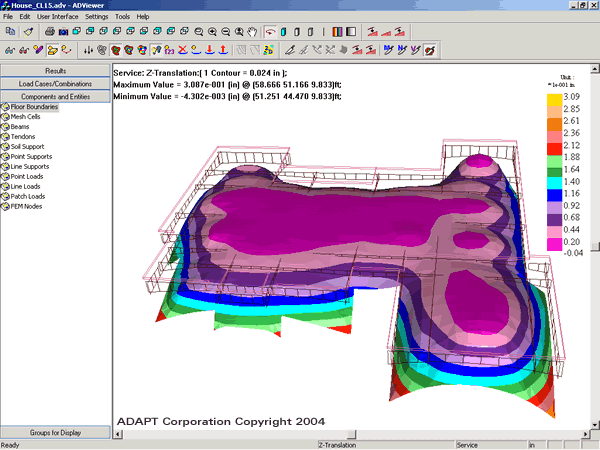Toggle Mesh Cells visibility icon
This screenshot has height=450, width=600.
pos(5,117)
